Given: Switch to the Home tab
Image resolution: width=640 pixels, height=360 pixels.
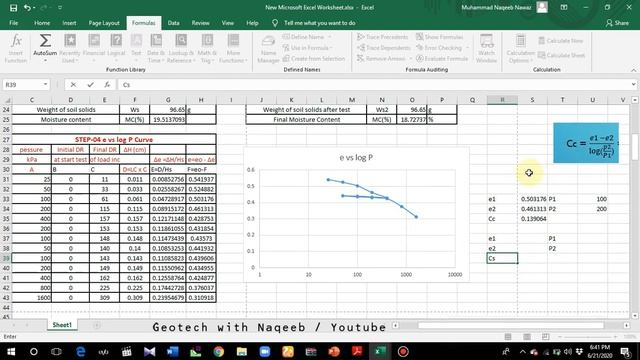Looking at the screenshot, I should pyautogui.click(x=42, y=23).
